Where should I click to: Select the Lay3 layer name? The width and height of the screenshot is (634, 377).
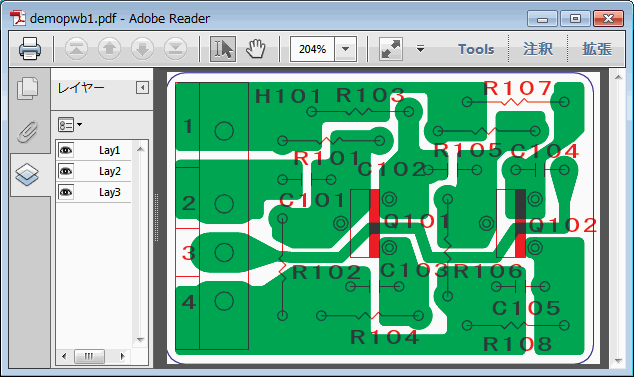[110, 192]
